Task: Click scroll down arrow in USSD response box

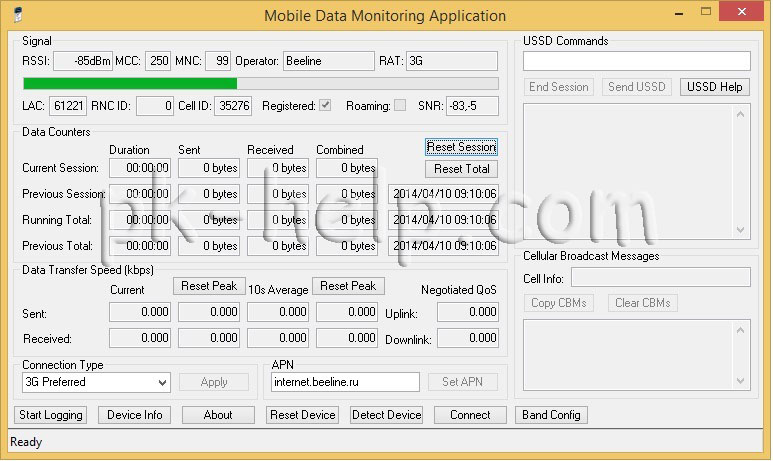Action: click(x=740, y=230)
